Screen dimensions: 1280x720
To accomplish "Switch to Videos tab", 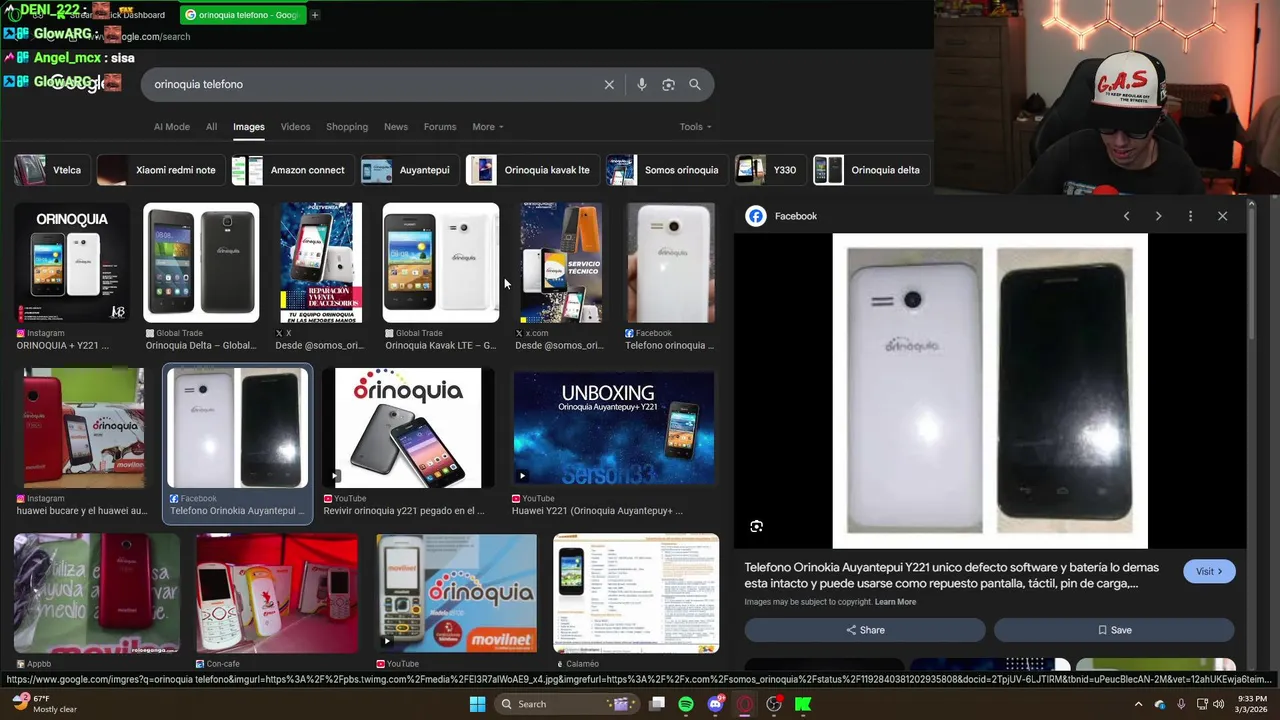I will 295,127.
